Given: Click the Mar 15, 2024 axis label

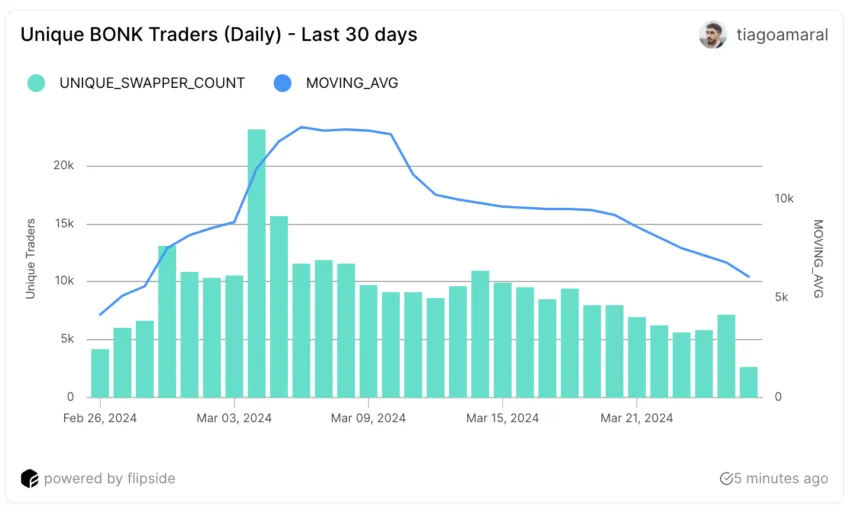Looking at the screenshot, I should (x=503, y=418).
